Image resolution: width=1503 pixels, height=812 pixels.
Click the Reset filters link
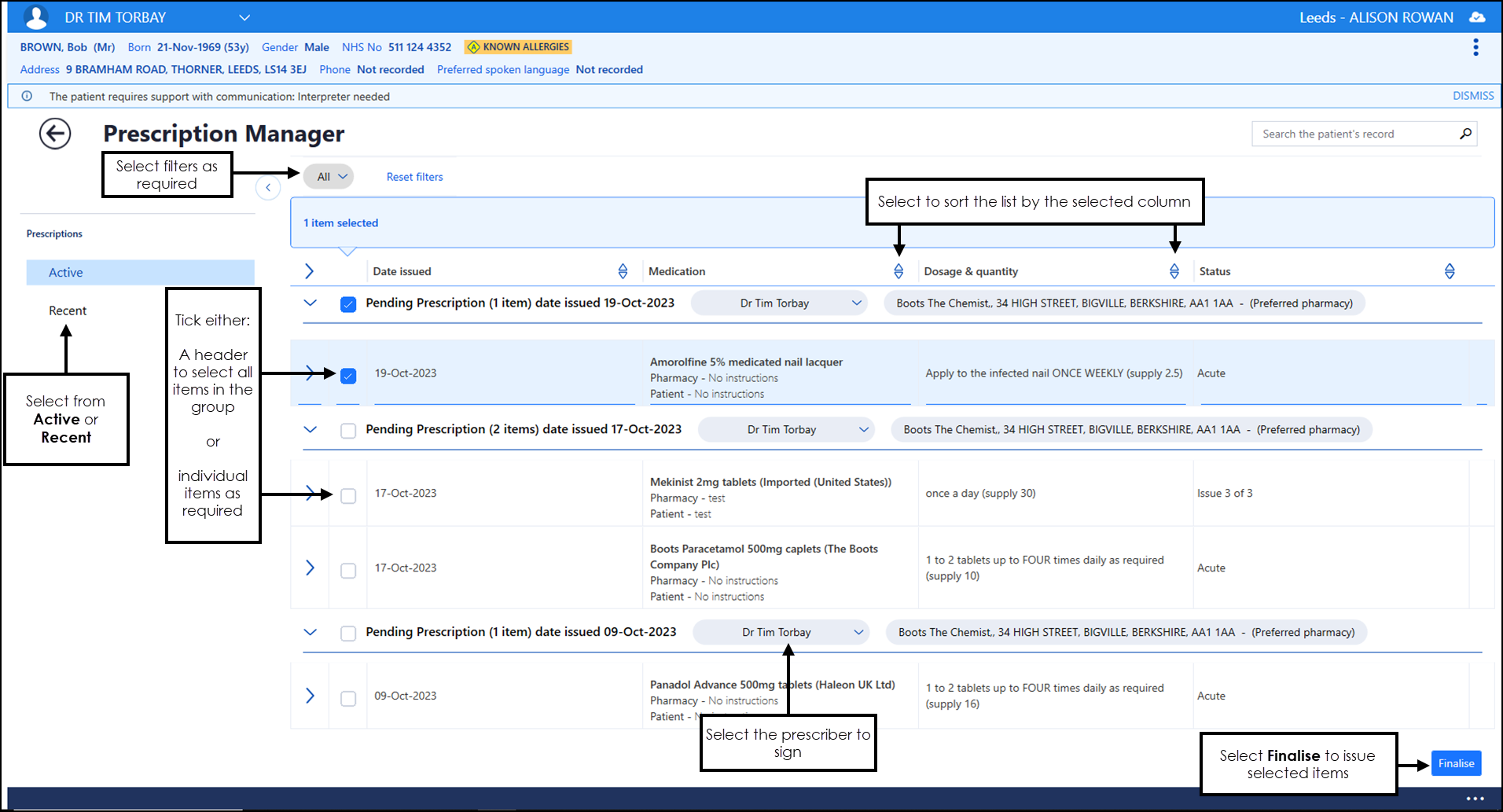pyautogui.click(x=414, y=177)
